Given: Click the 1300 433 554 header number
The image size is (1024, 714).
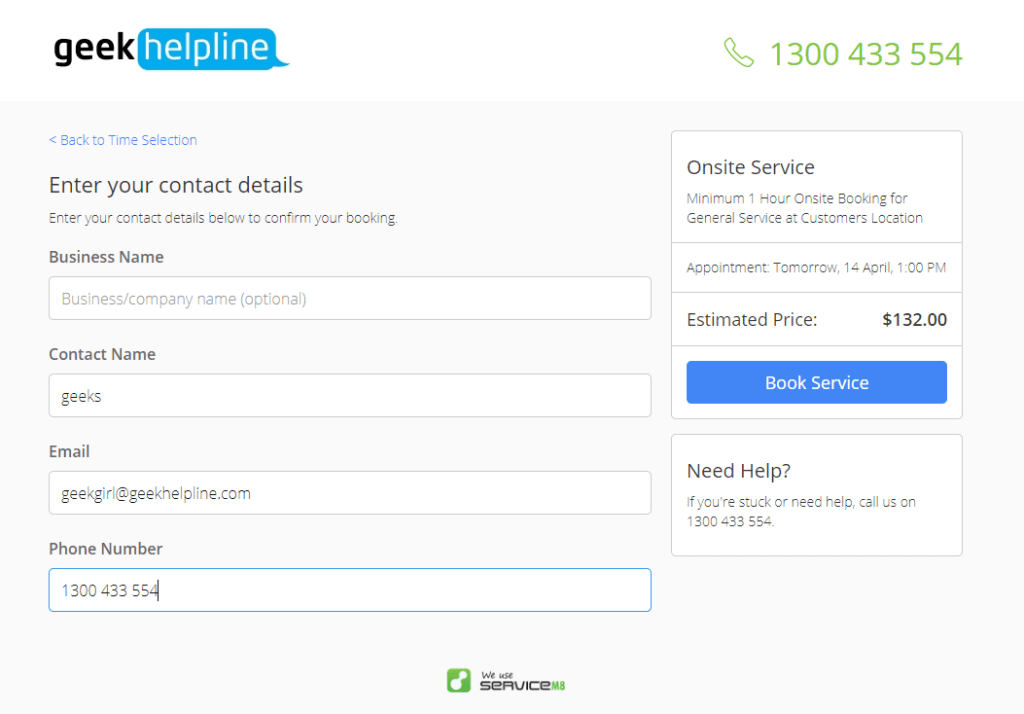Looking at the screenshot, I should tap(865, 54).
